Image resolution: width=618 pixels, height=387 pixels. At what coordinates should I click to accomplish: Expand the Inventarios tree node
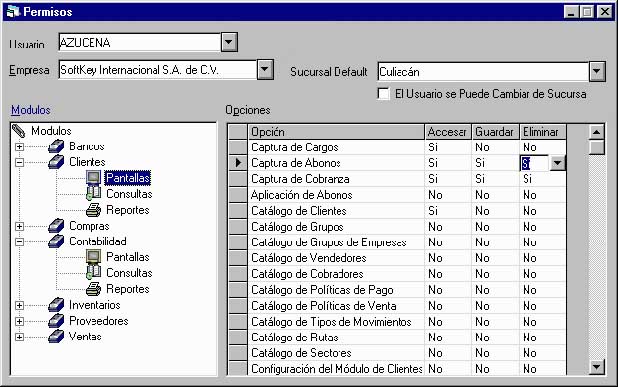[x=19, y=305]
